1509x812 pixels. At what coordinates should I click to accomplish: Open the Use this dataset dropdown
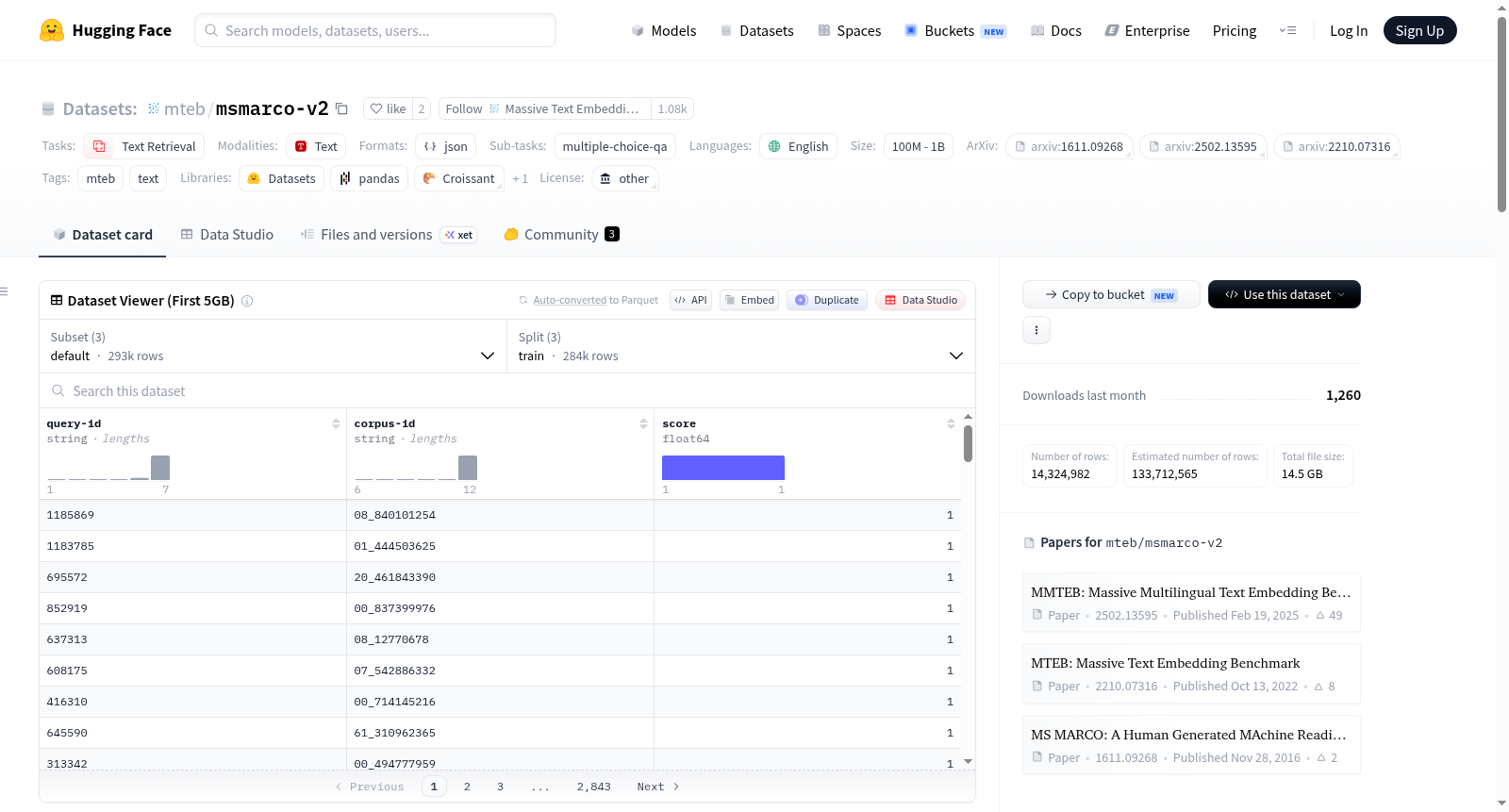pos(1285,294)
